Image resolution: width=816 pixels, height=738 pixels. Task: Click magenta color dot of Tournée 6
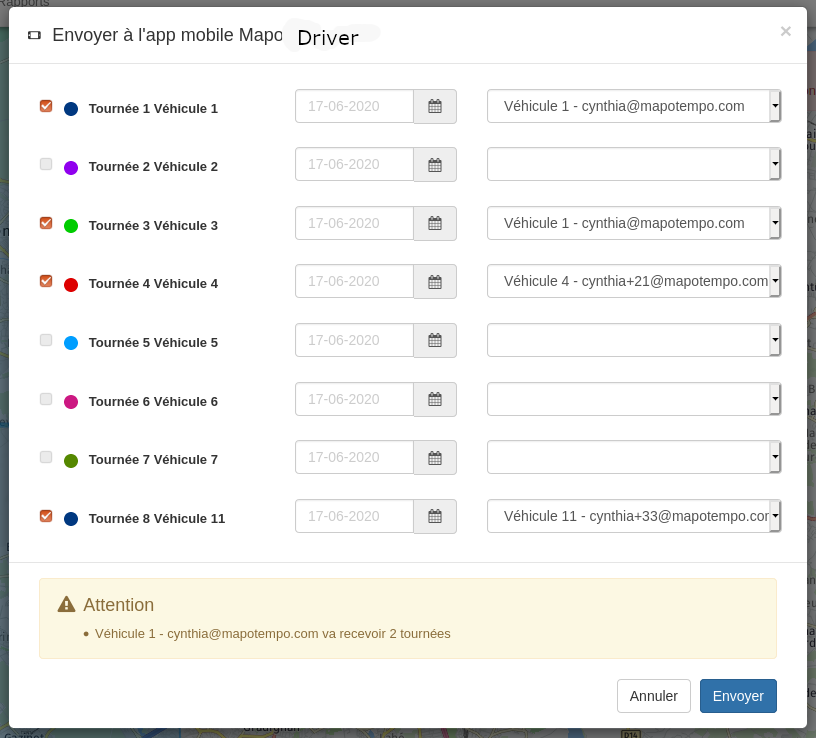point(71,402)
